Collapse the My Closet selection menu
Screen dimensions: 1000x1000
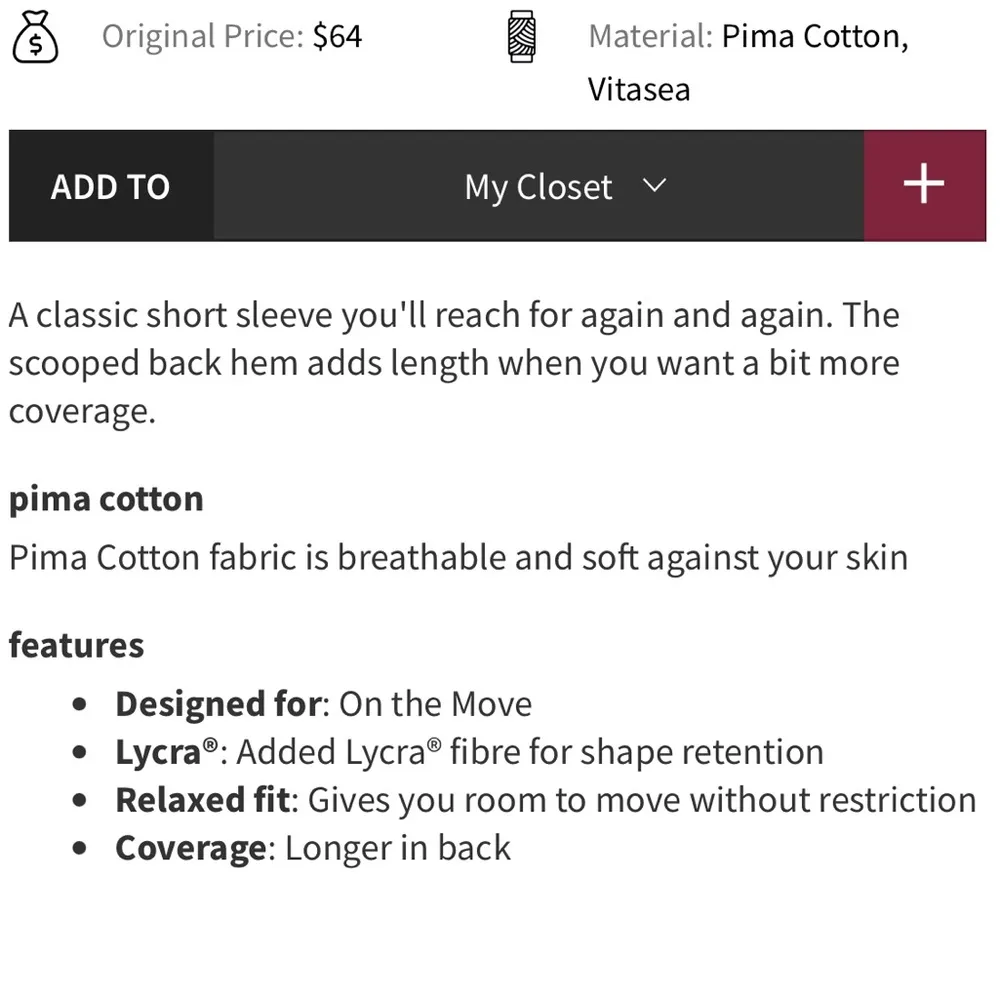(655, 186)
